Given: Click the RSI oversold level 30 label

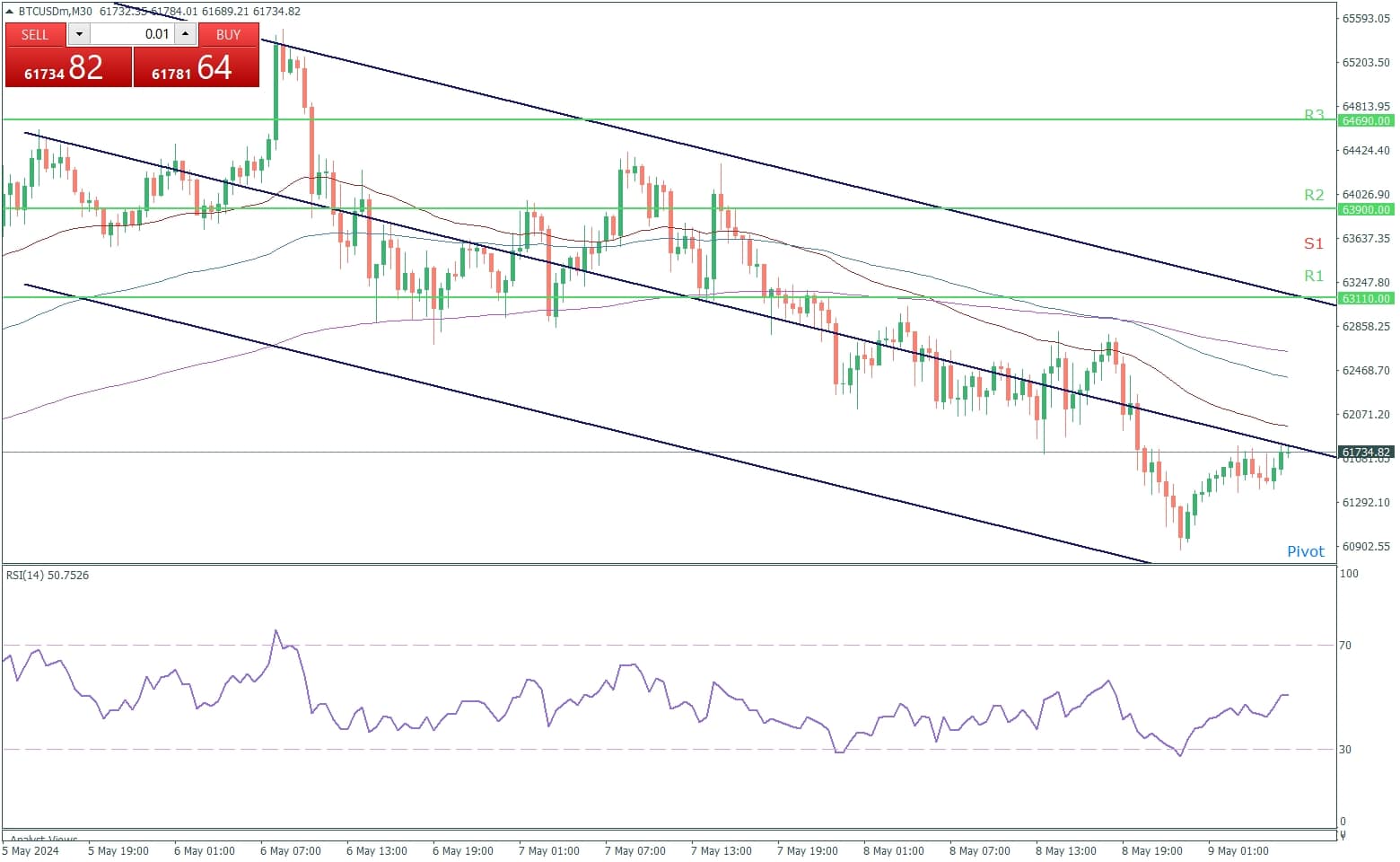Looking at the screenshot, I should (x=1345, y=749).
